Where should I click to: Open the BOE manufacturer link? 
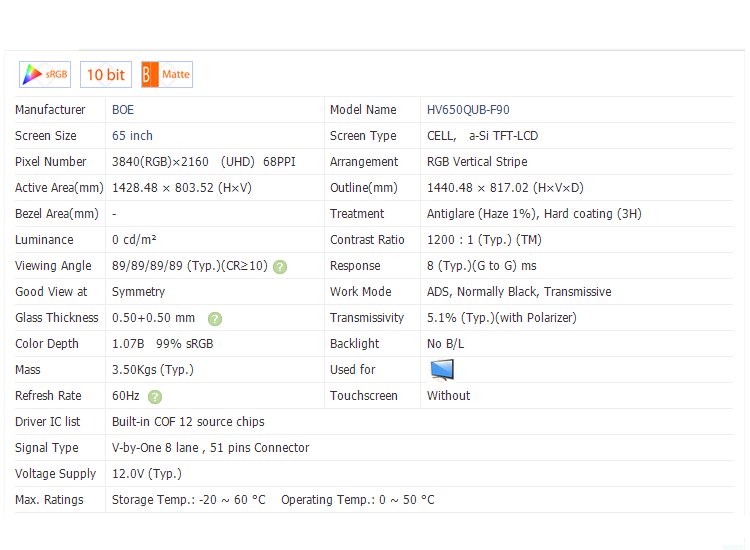coord(123,110)
